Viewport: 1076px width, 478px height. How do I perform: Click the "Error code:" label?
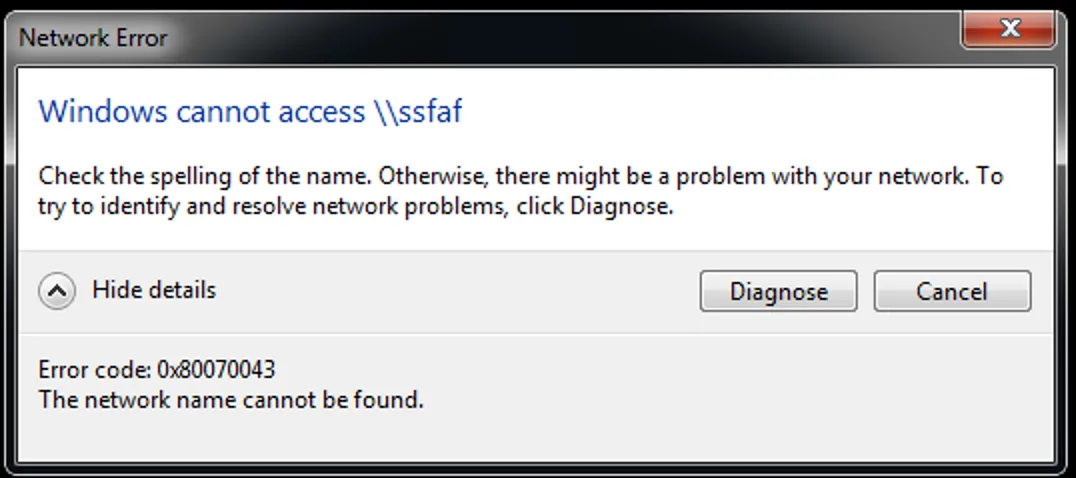coord(95,370)
